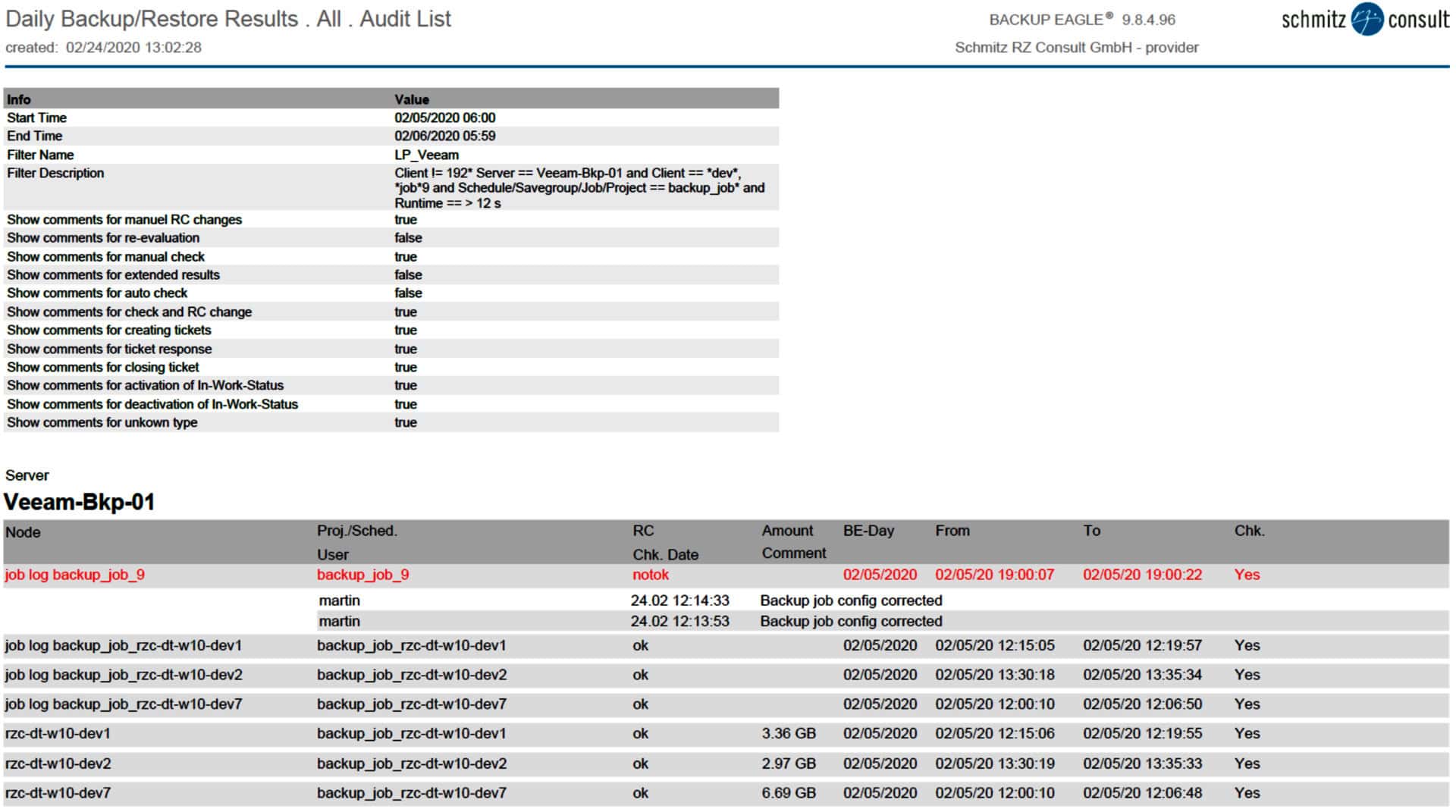Click the Chk. column header
The image size is (1456, 812).
click(x=1249, y=531)
